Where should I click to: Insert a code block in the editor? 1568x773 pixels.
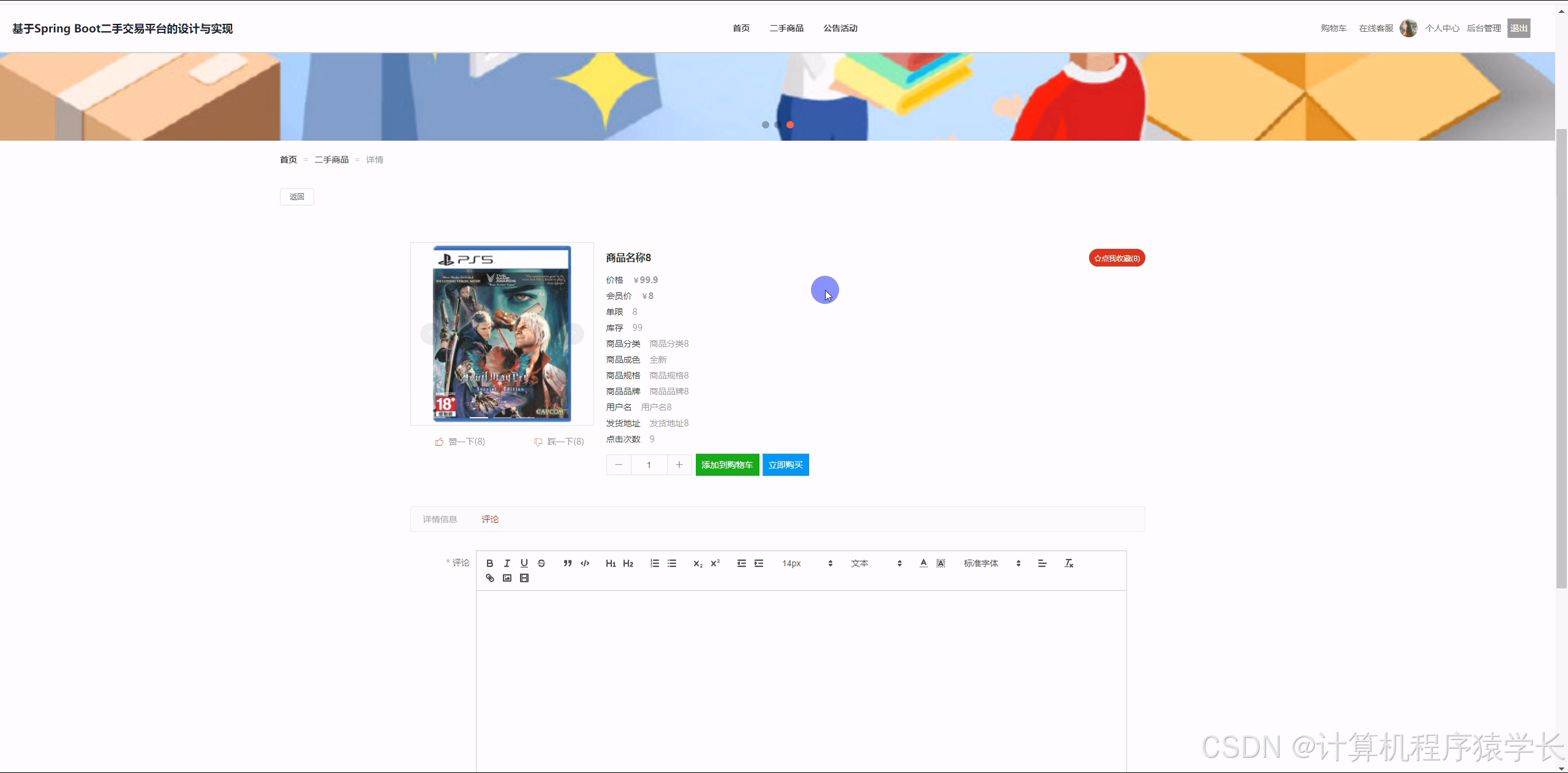point(584,563)
